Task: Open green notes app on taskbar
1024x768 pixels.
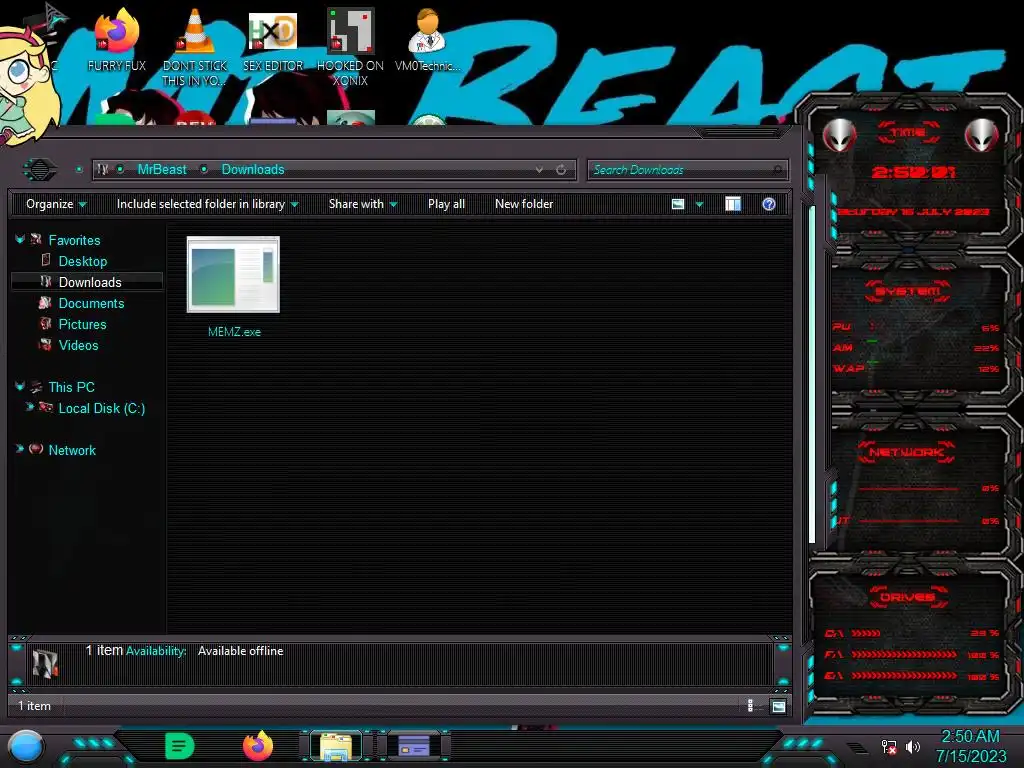Action: [179, 746]
